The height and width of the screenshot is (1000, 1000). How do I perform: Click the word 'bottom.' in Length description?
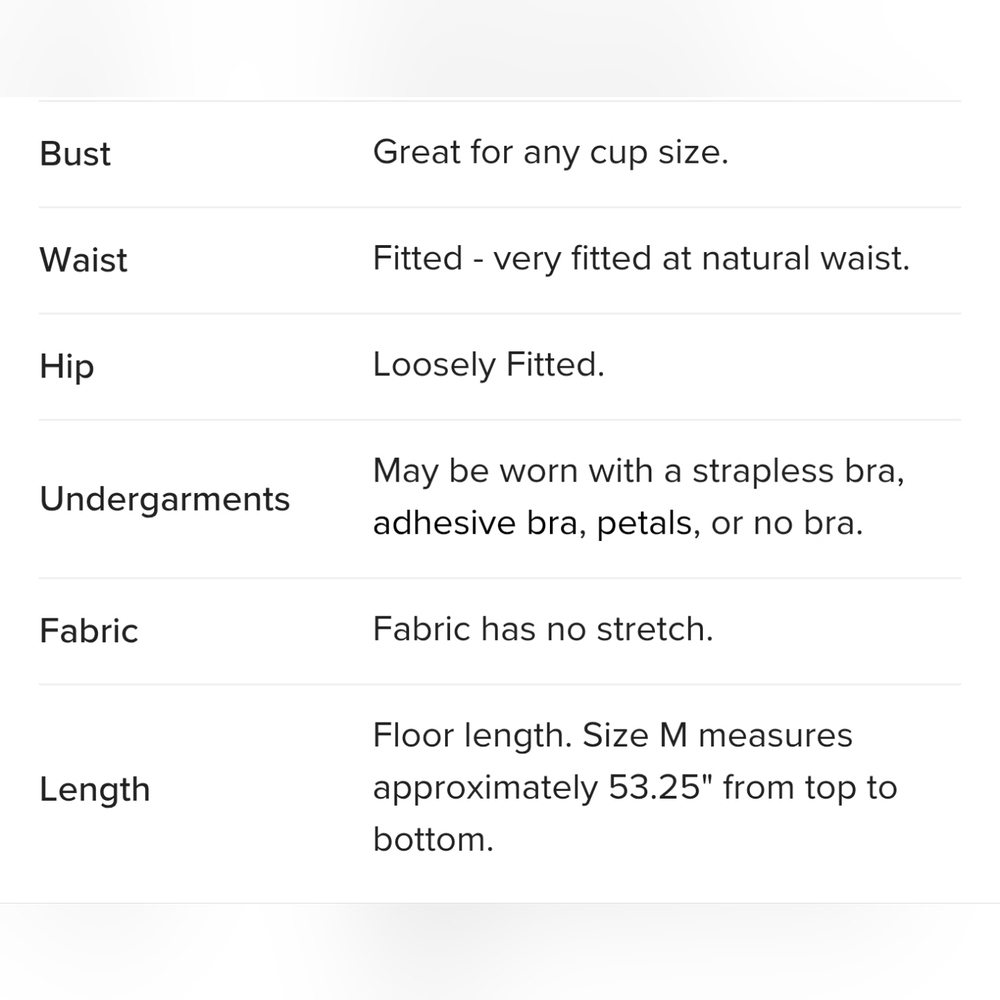click(434, 839)
